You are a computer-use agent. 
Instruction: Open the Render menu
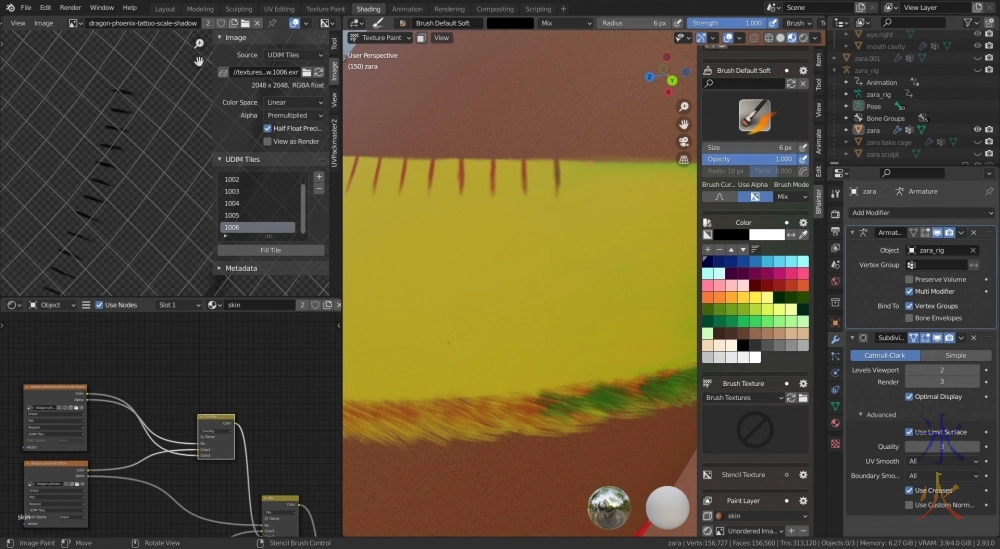pyautogui.click(x=70, y=7)
